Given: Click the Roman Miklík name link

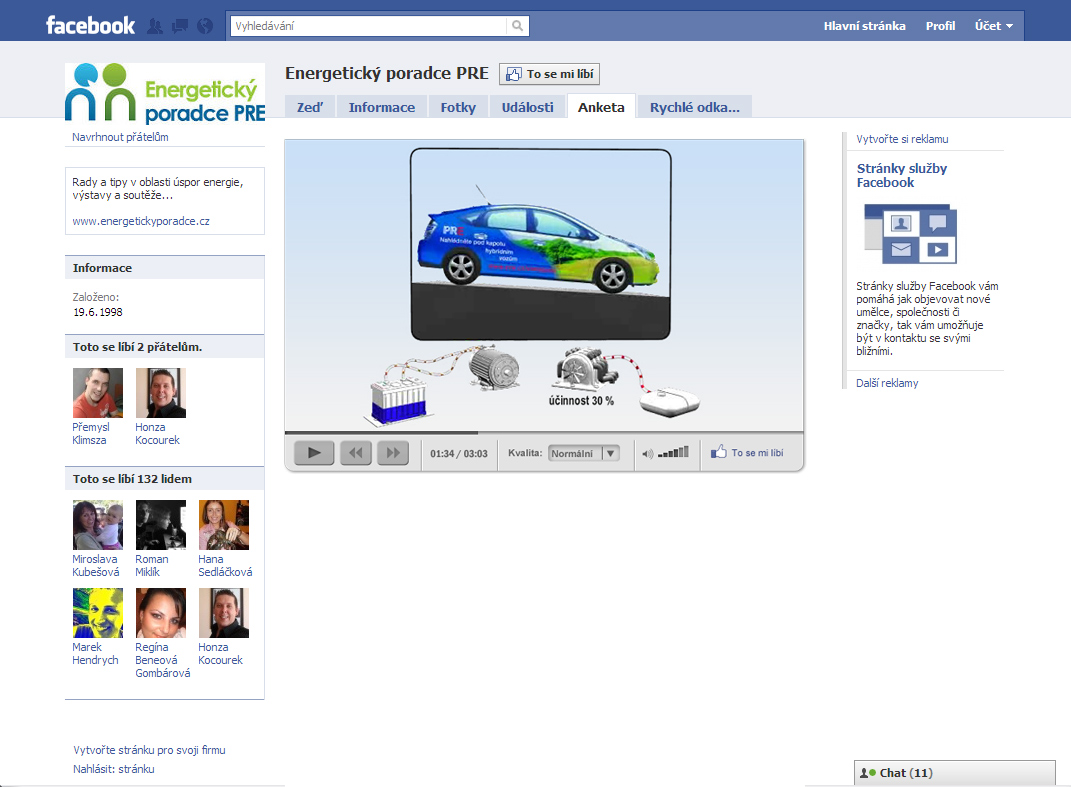Looking at the screenshot, I should point(152,566).
